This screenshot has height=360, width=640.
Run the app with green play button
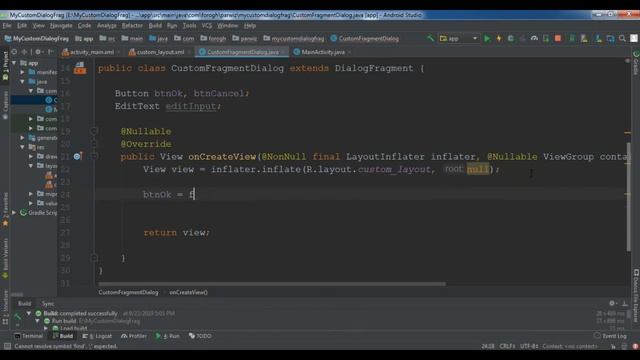pyautogui.click(x=487, y=38)
